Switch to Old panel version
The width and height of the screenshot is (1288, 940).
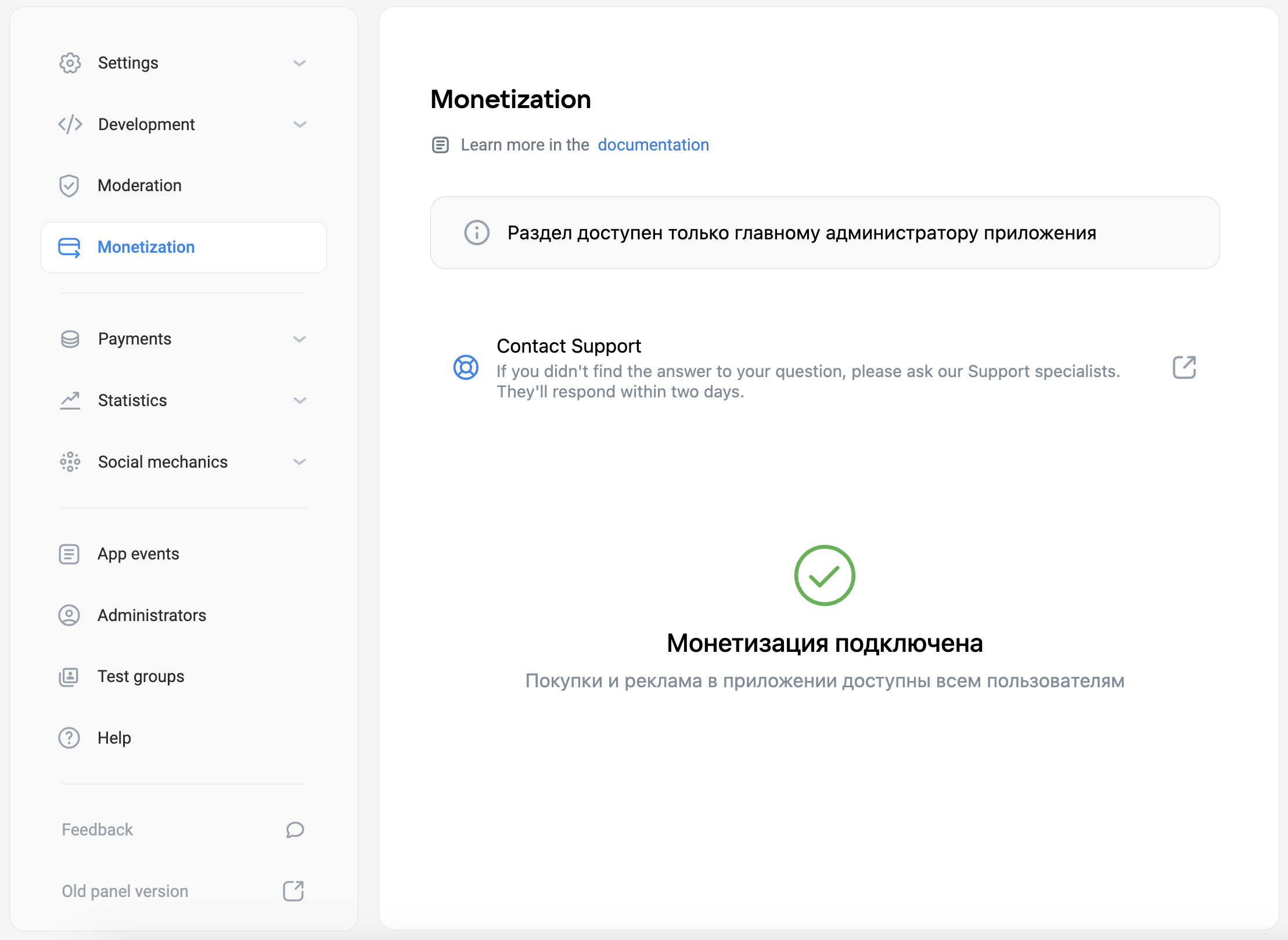coord(125,891)
